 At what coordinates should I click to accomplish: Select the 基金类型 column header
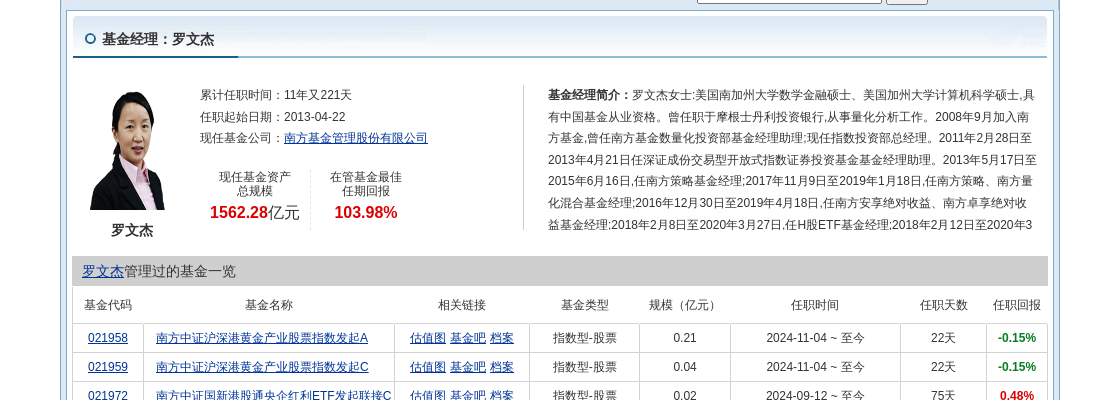tap(585, 305)
